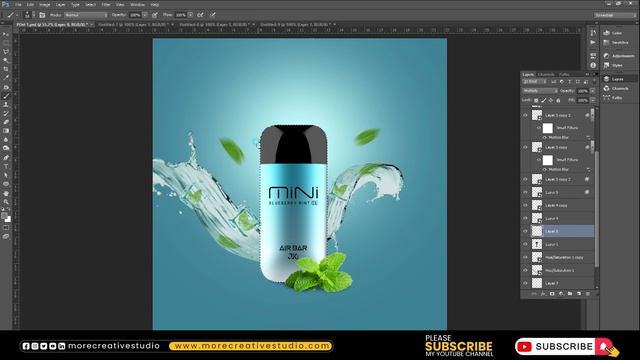Select the Dodge tool
Screen dimensions: 640x360
coord(6,148)
